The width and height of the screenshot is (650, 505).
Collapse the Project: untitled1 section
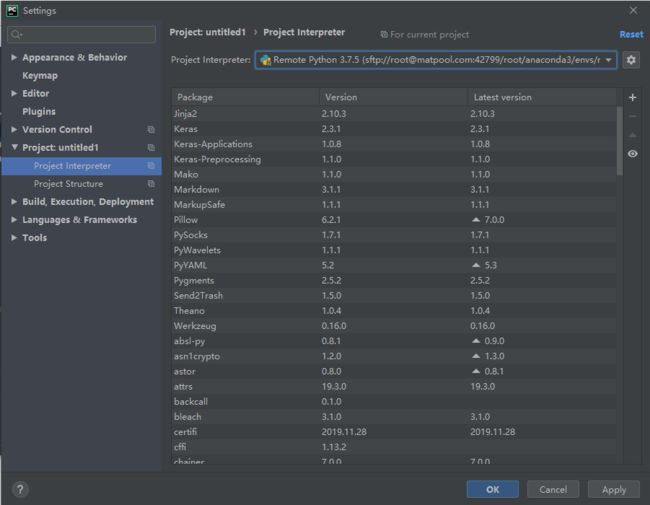point(15,147)
